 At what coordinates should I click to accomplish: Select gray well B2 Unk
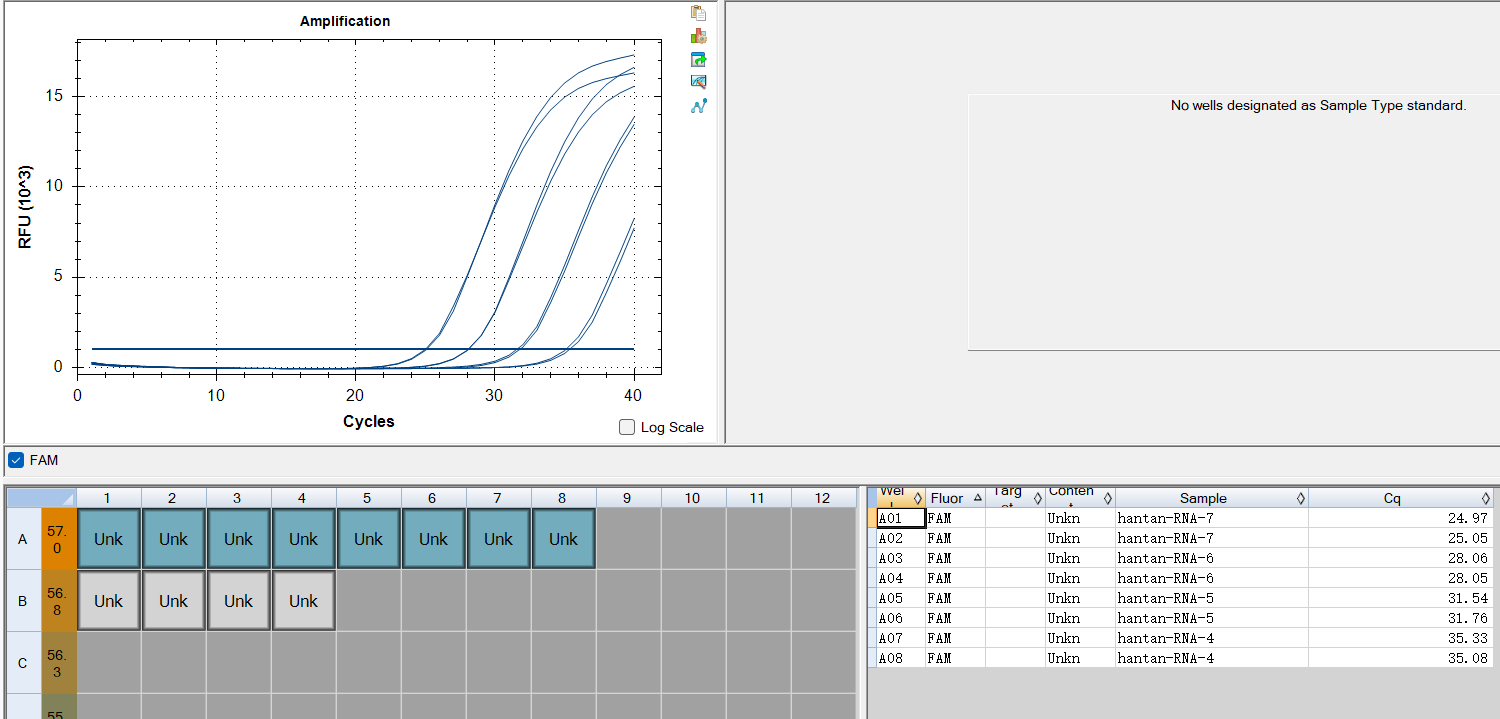tap(173, 601)
